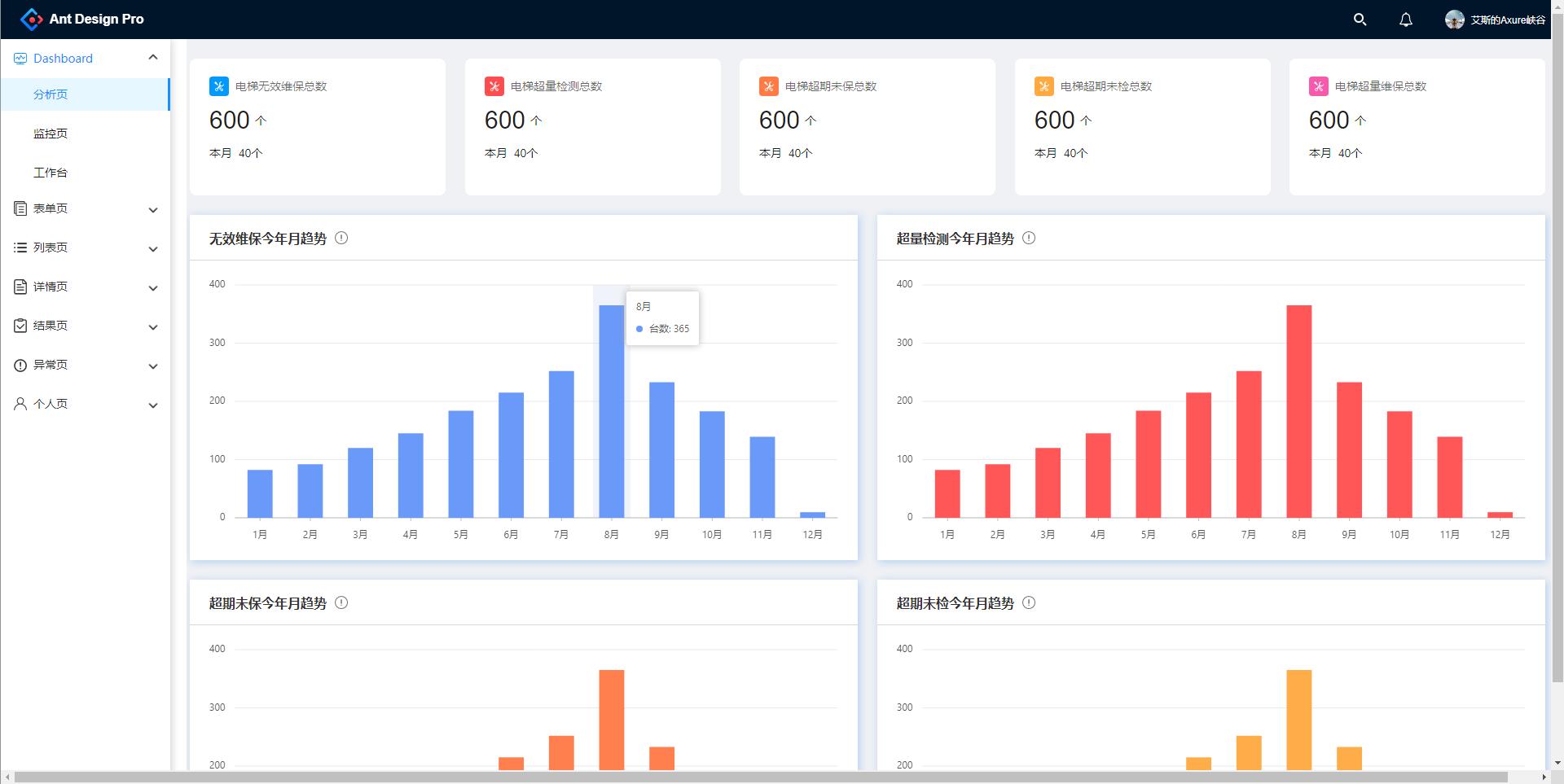Viewport: 1564px width, 784px height.
Task: Expand the 个人页 chevron
Action: [x=153, y=405]
